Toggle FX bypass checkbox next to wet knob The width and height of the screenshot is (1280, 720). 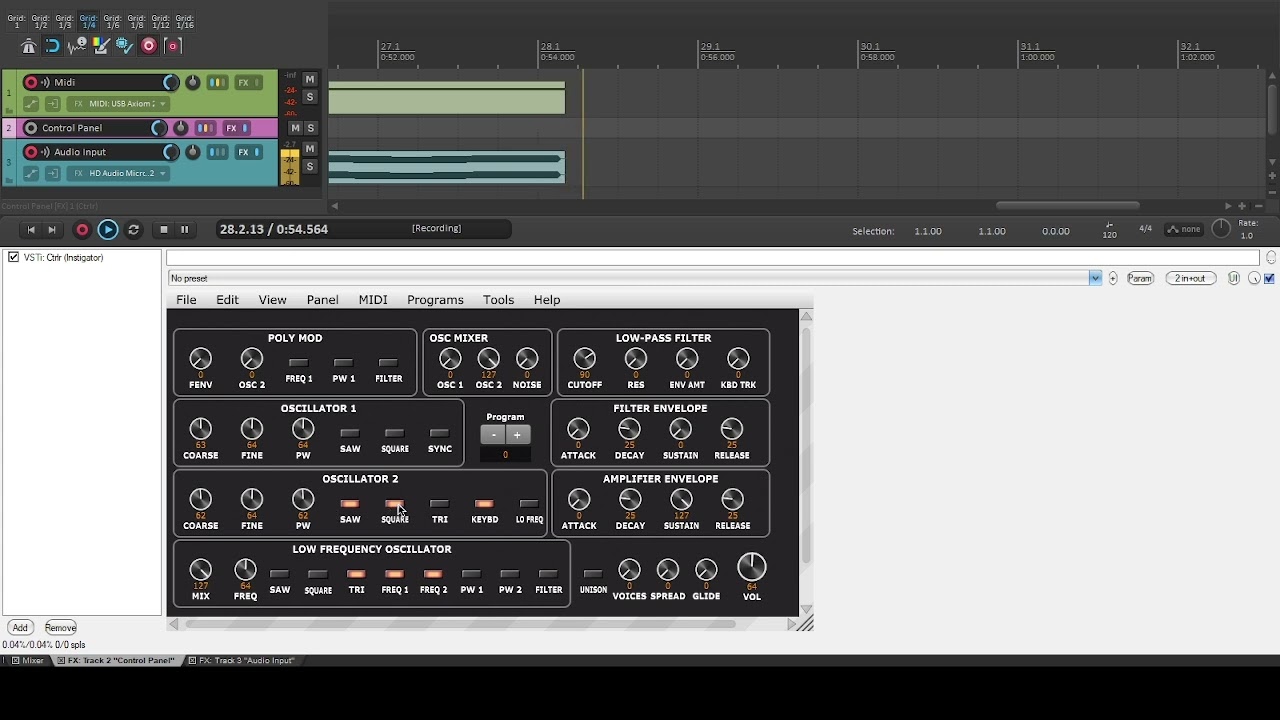pos(1269,279)
